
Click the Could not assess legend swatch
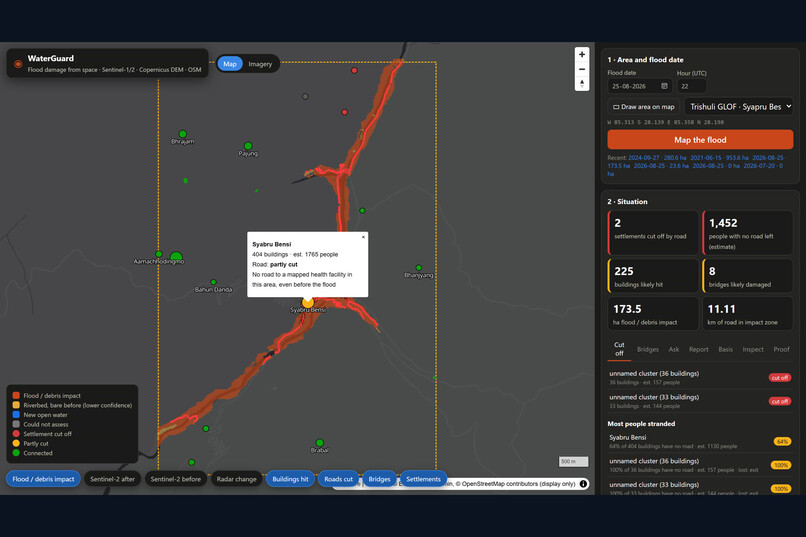click(16, 424)
